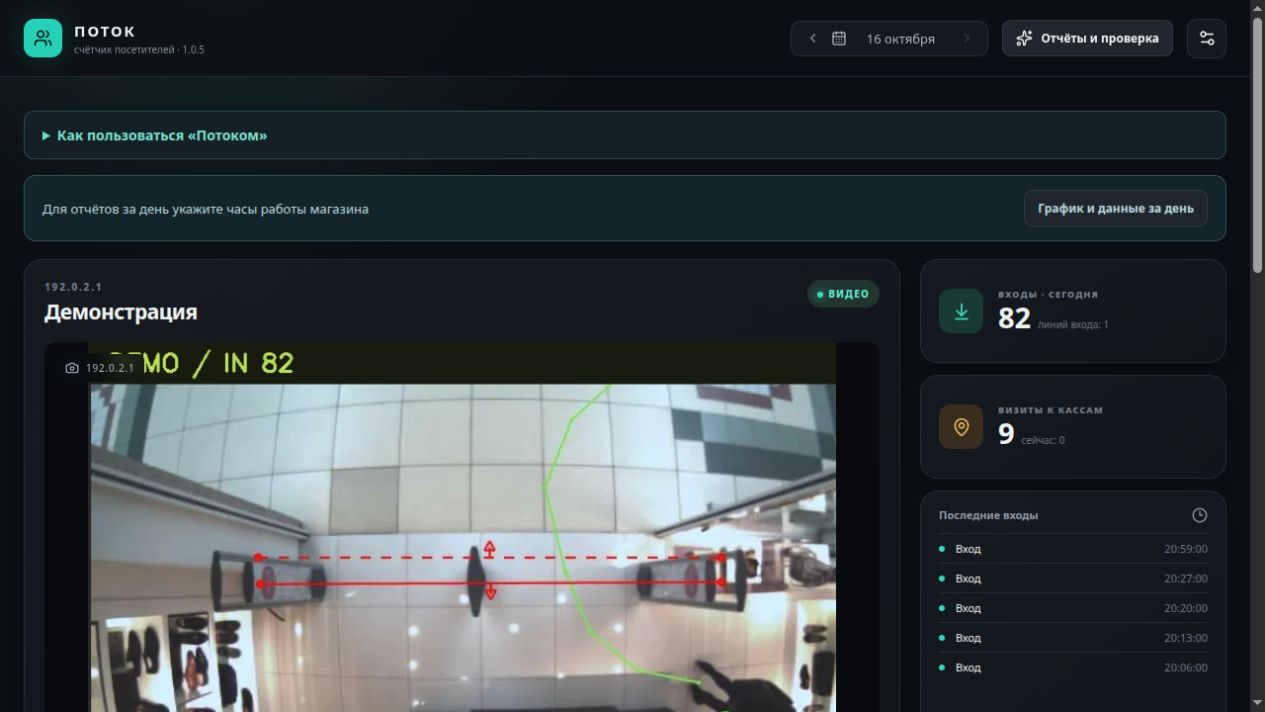Image resolution: width=1265 pixels, height=712 pixels.
Task: Expand «Как пользоваться «Потоком»» section
Action: point(625,135)
